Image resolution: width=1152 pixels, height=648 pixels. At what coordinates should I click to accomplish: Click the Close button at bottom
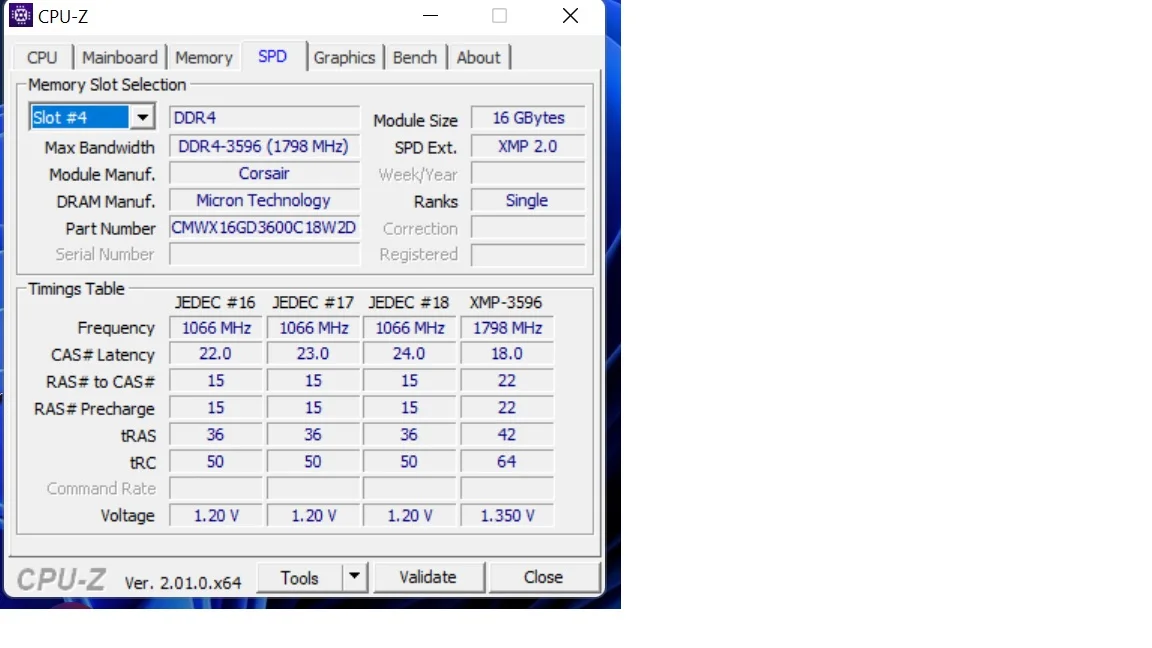click(x=544, y=577)
